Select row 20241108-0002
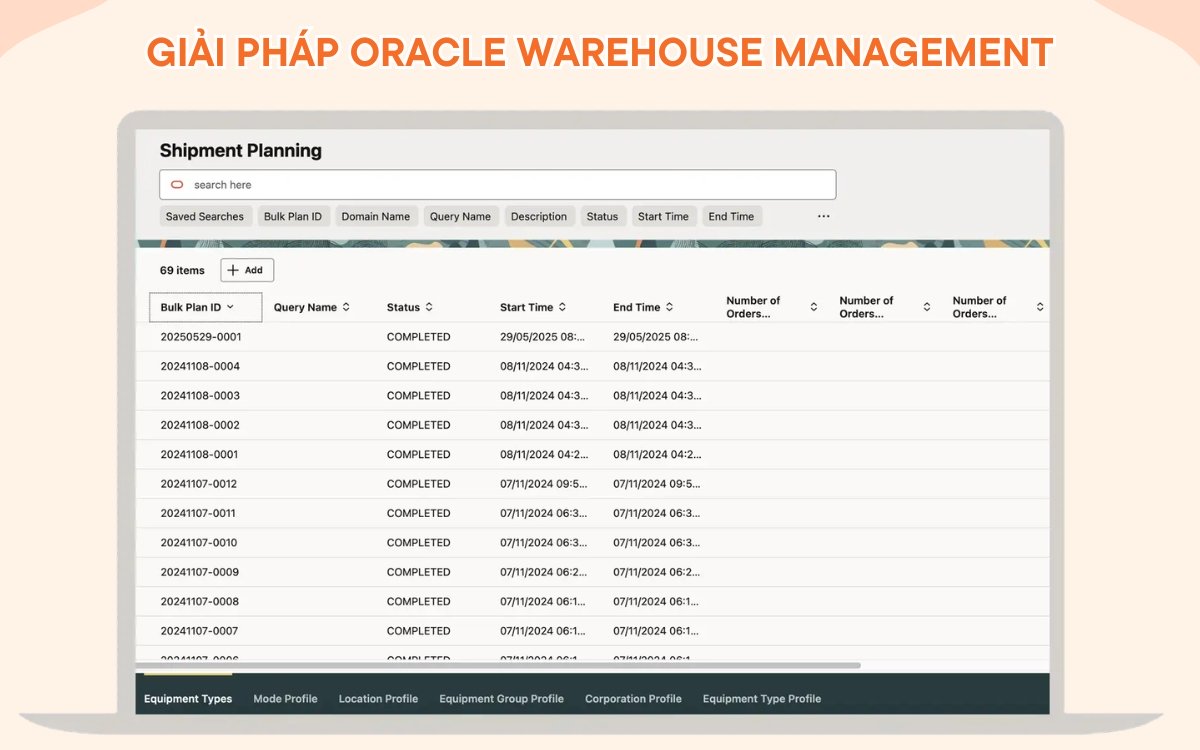This screenshot has width=1200, height=750. [x=593, y=425]
